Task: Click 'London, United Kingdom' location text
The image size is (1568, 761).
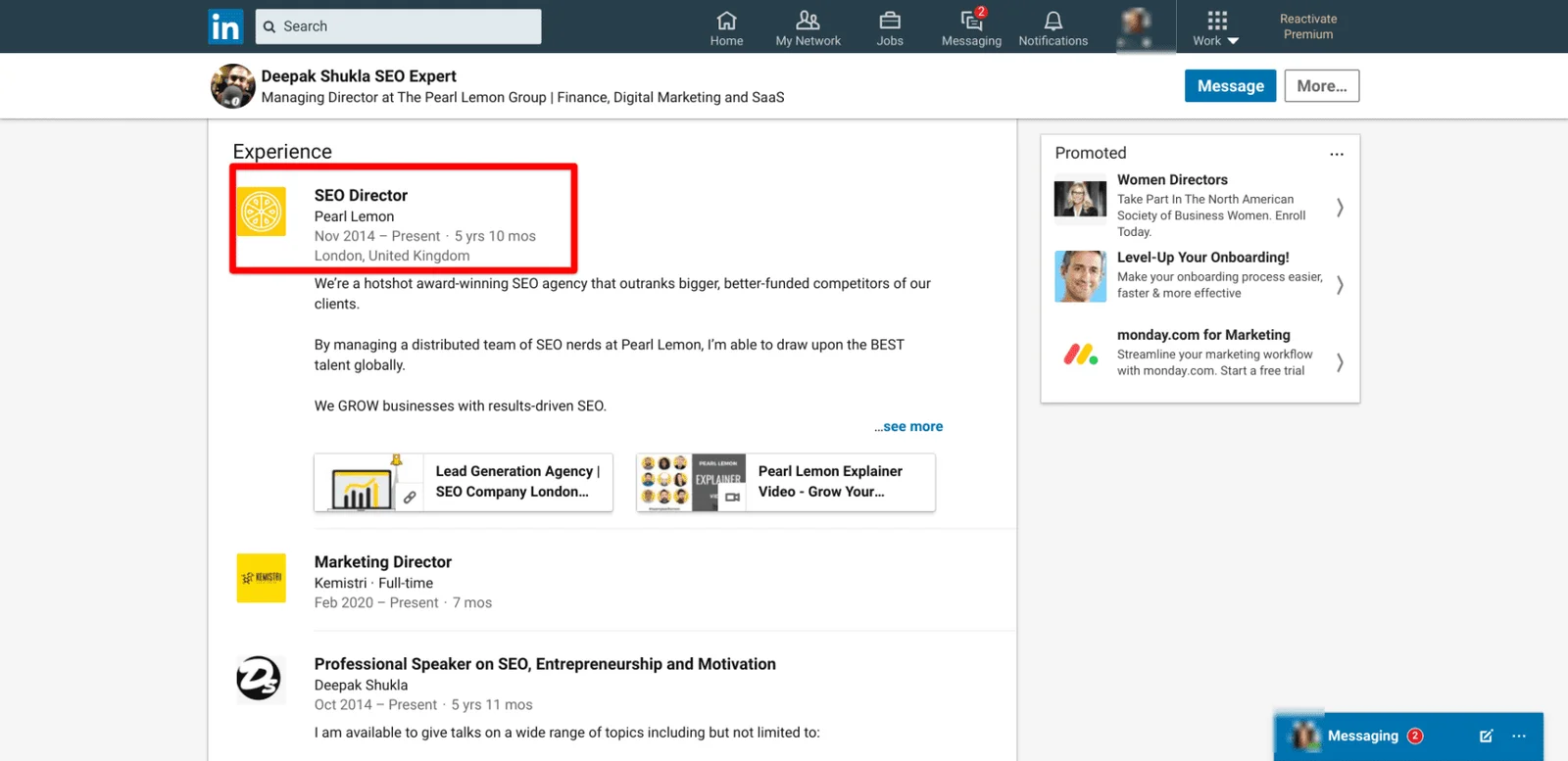Action: [x=392, y=256]
